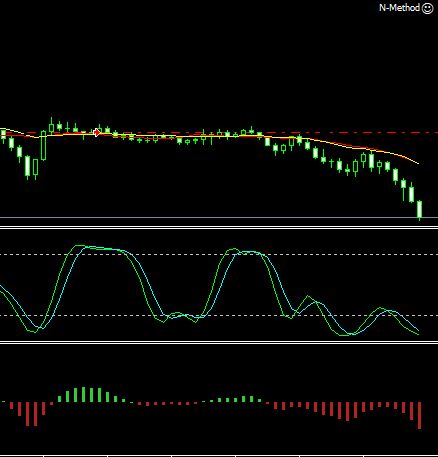The height and width of the screenshot is (457, 438).
Task: Click the oscillator line's rightmost end point
Action: click(x=419, y=334)
